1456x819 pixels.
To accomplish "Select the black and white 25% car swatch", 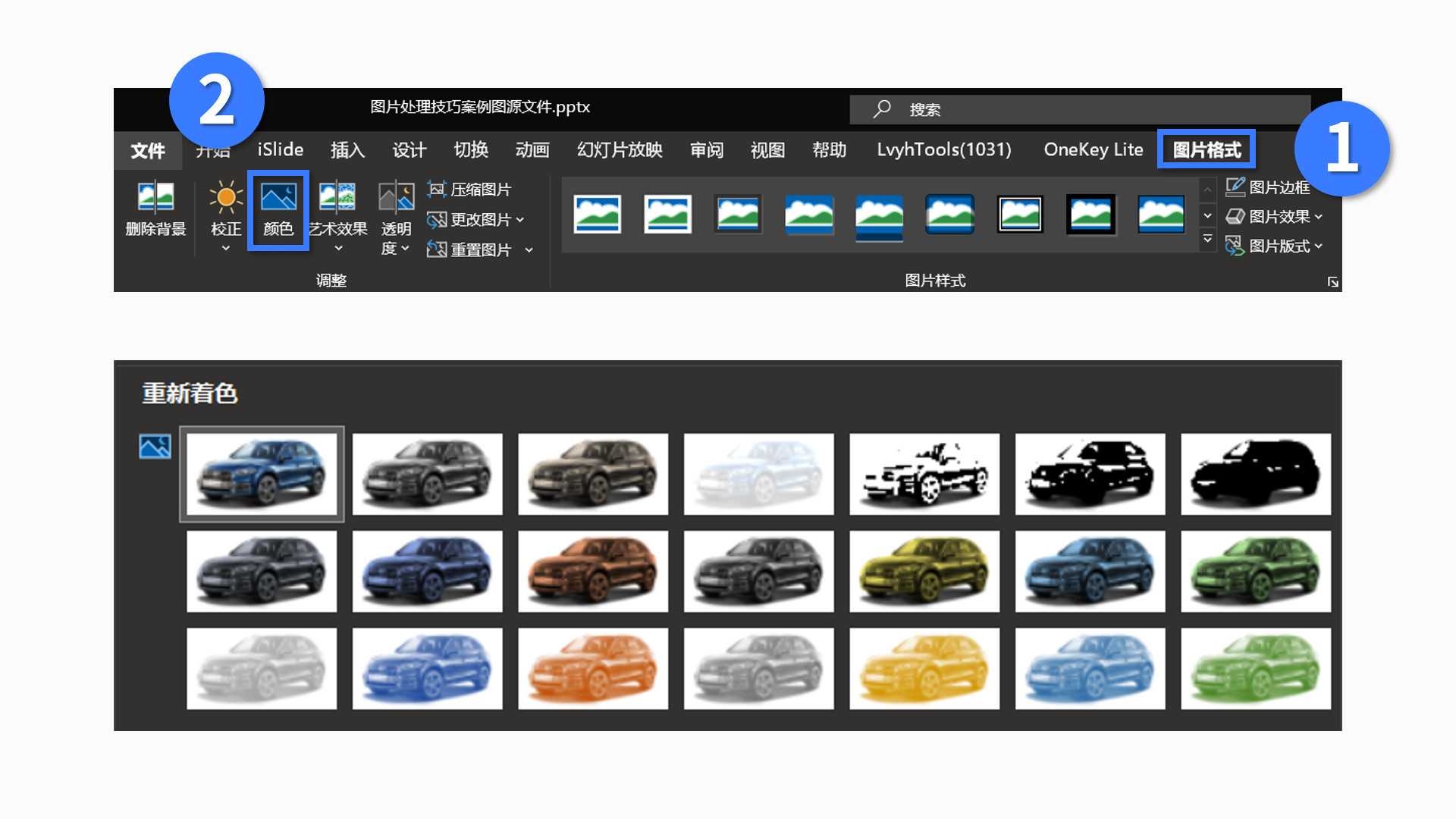I will pos(924,474).
